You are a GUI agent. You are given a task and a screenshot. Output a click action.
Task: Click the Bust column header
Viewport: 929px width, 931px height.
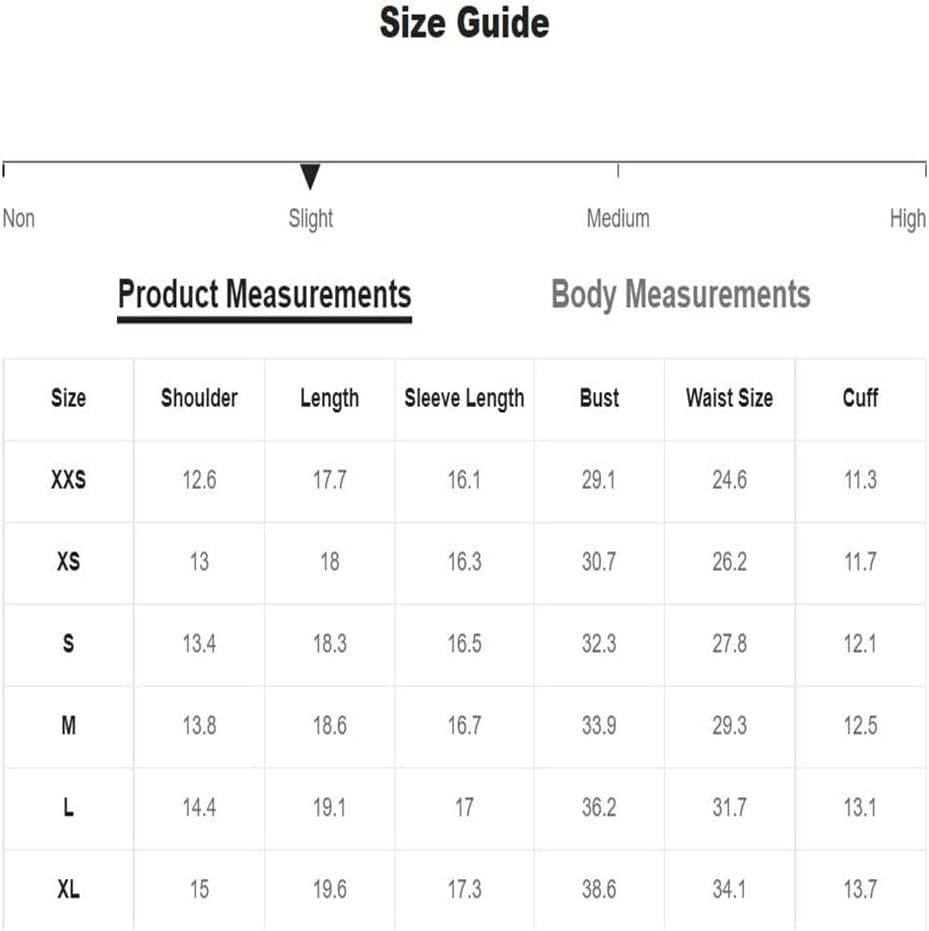click(599, 398)
